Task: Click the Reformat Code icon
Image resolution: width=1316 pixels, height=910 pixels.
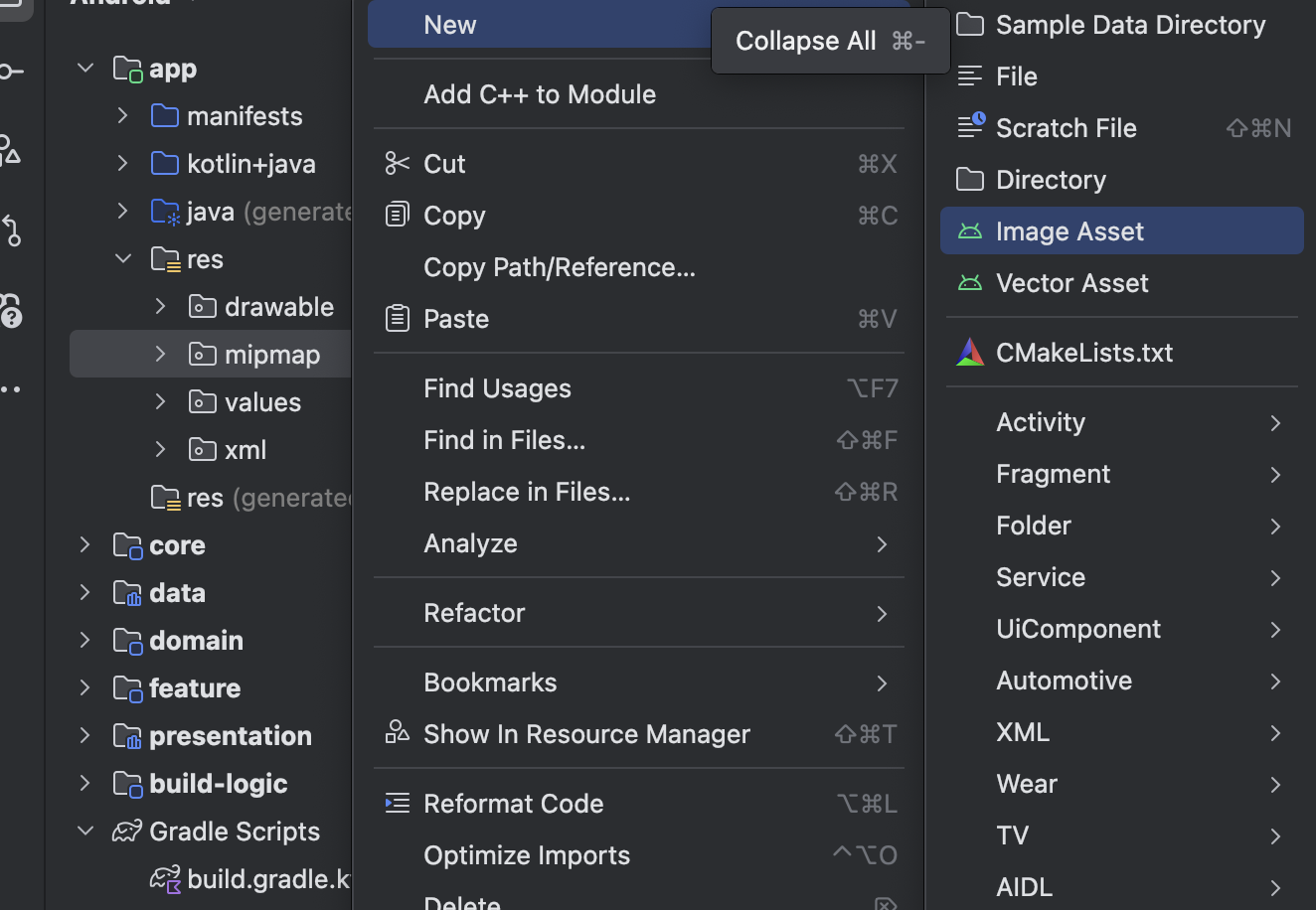Action: click(398, 804)
